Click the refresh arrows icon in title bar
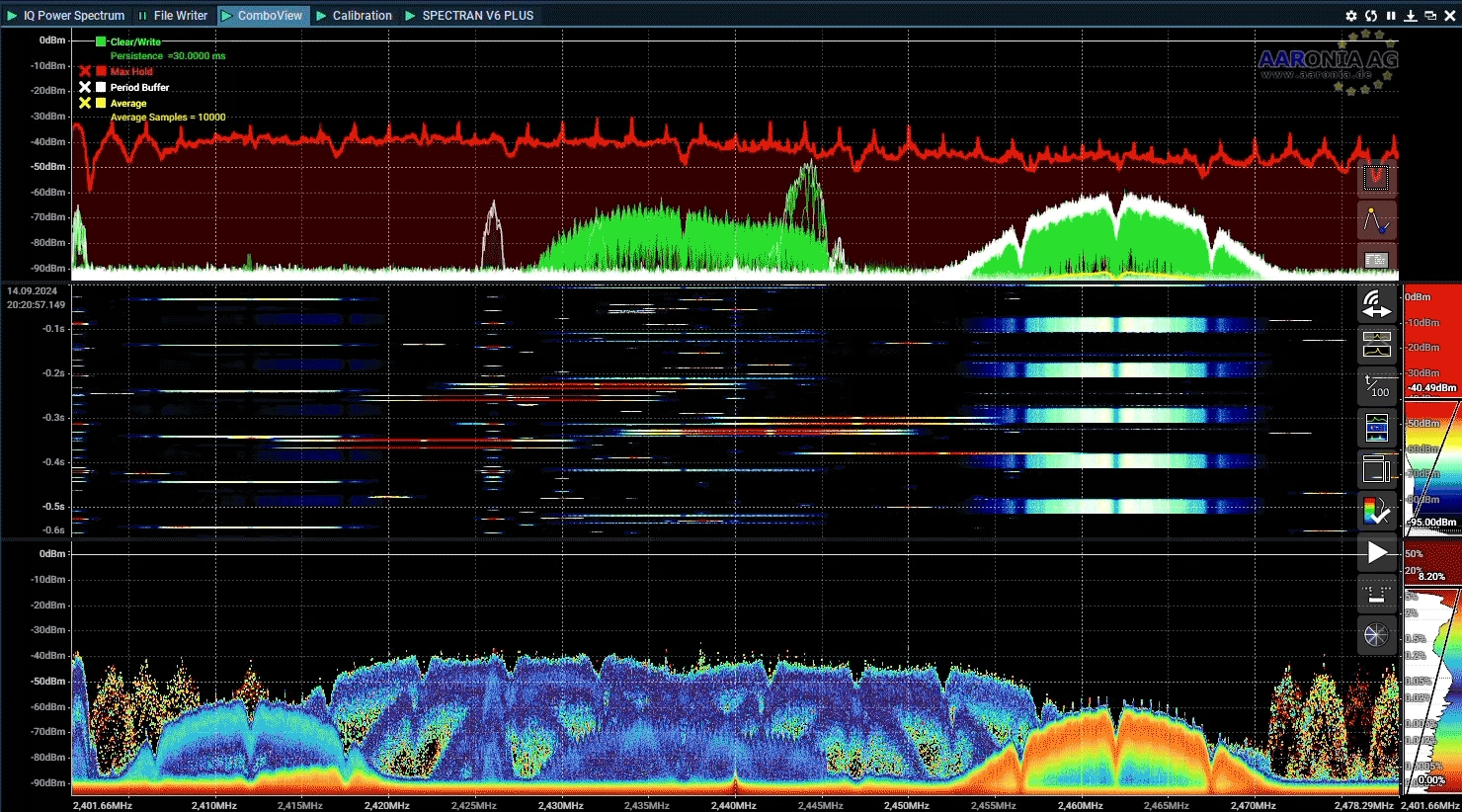Image resolution: width=1462 pixels, height=812 pixels. coord(1370,16)
